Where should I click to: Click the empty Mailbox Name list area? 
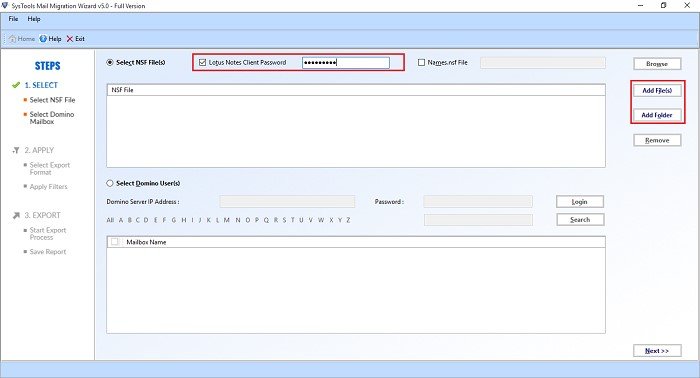pyautogui.click(x=356, y=290)
